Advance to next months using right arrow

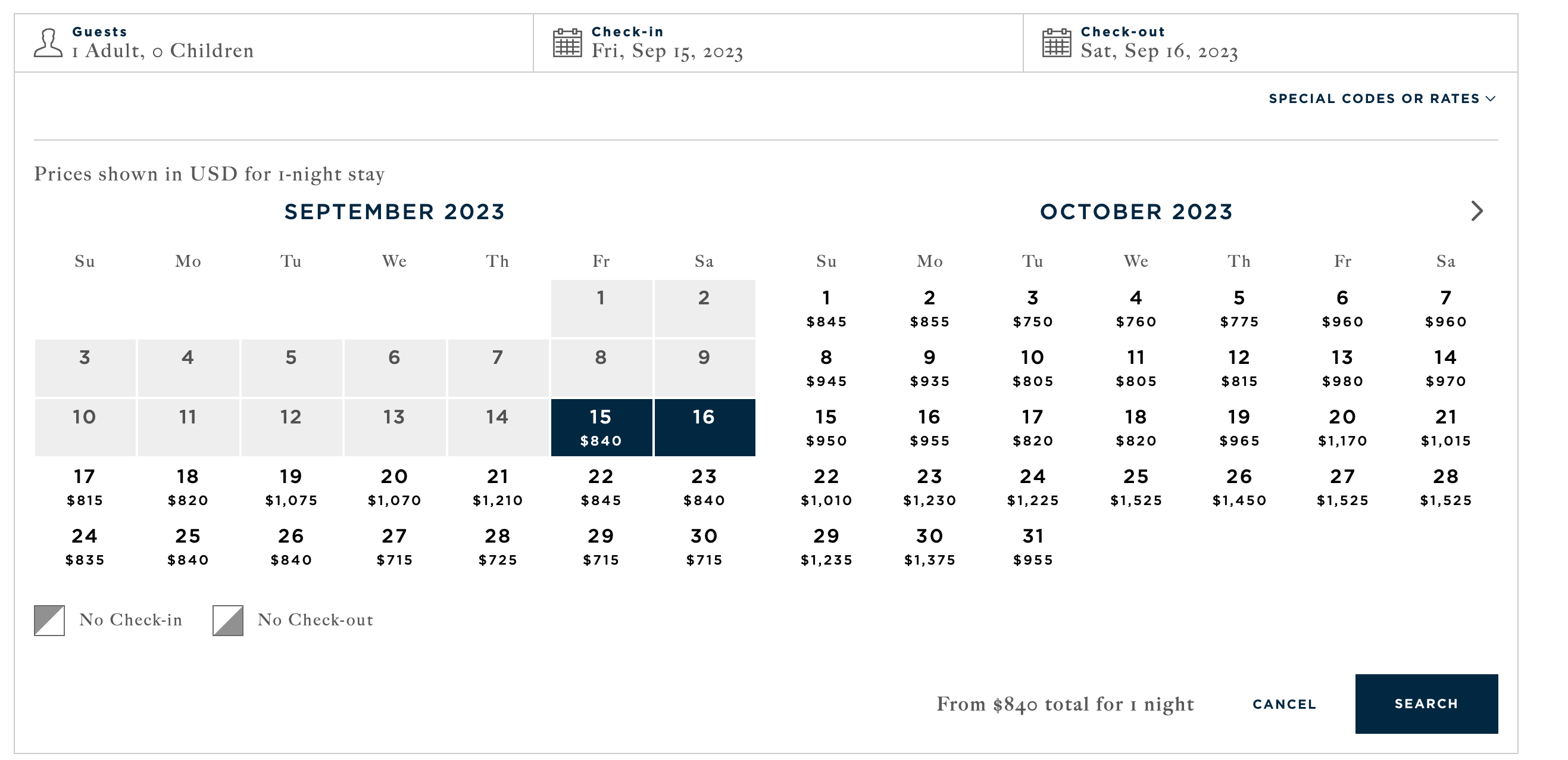coord(1478,211)
